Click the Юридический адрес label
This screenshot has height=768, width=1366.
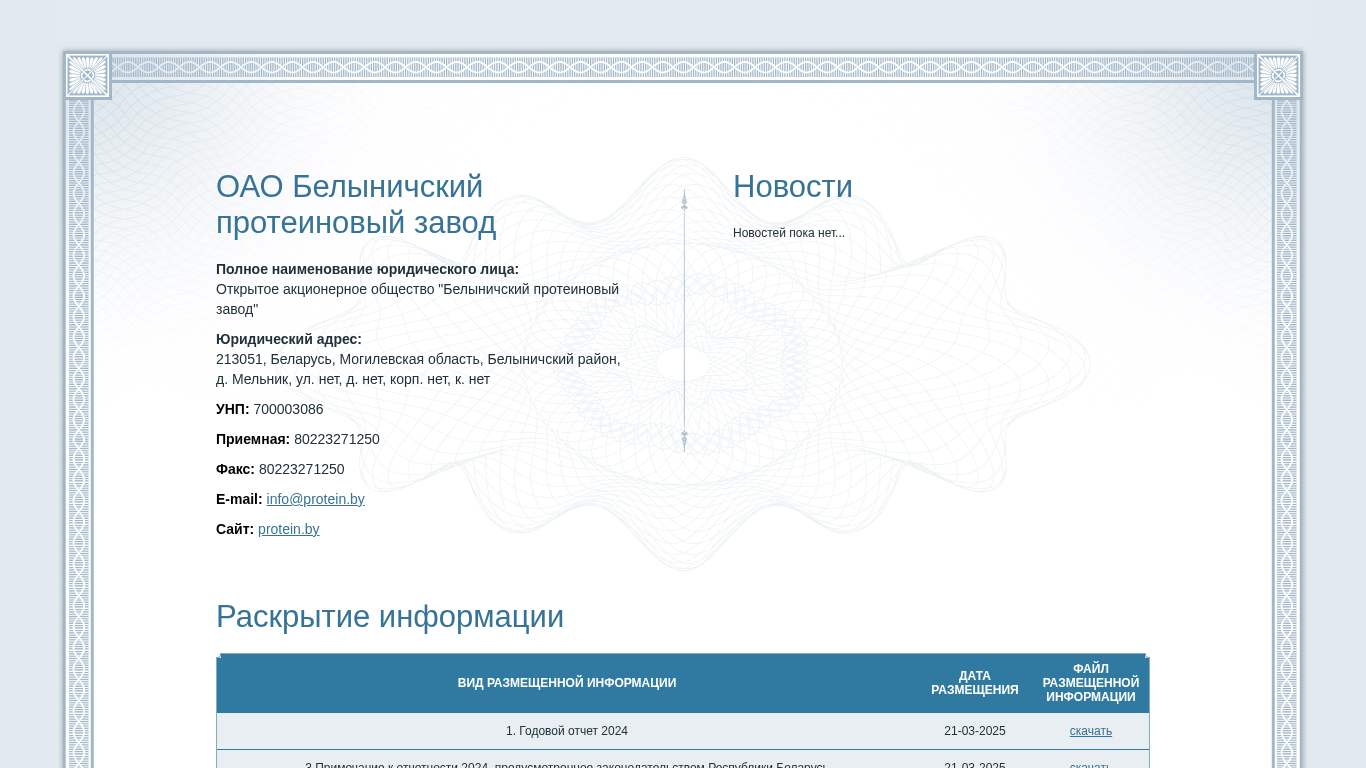[x=289, y=339]
